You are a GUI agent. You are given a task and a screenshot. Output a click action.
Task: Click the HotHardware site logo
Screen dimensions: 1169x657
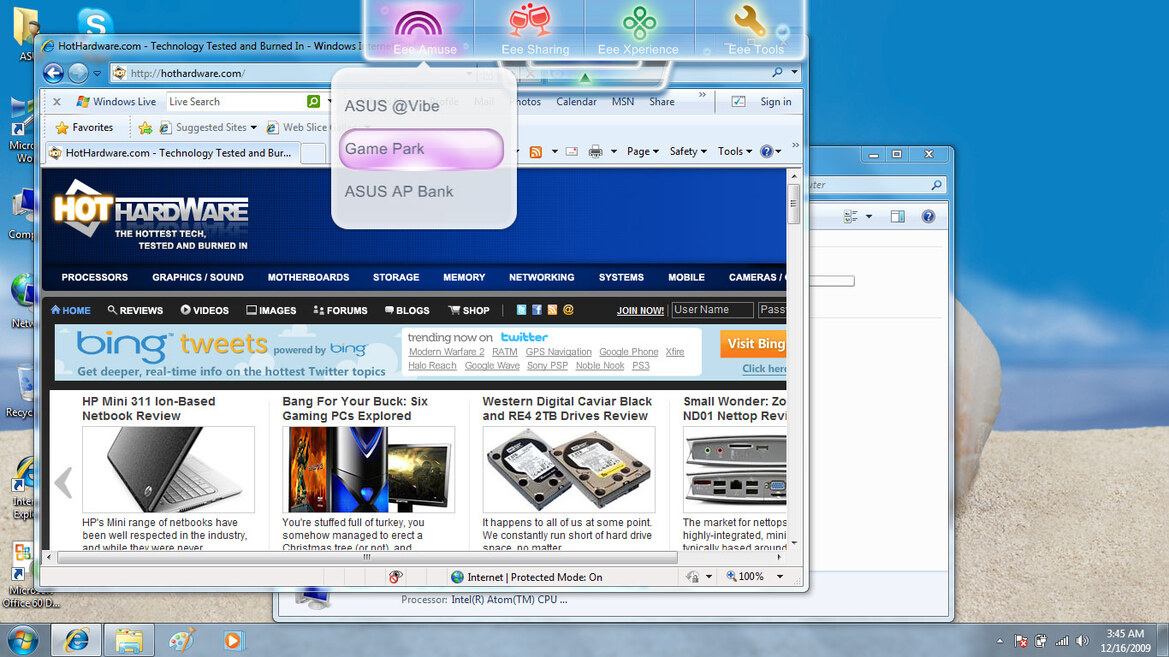pyautogui.click(x=151, y=214)
